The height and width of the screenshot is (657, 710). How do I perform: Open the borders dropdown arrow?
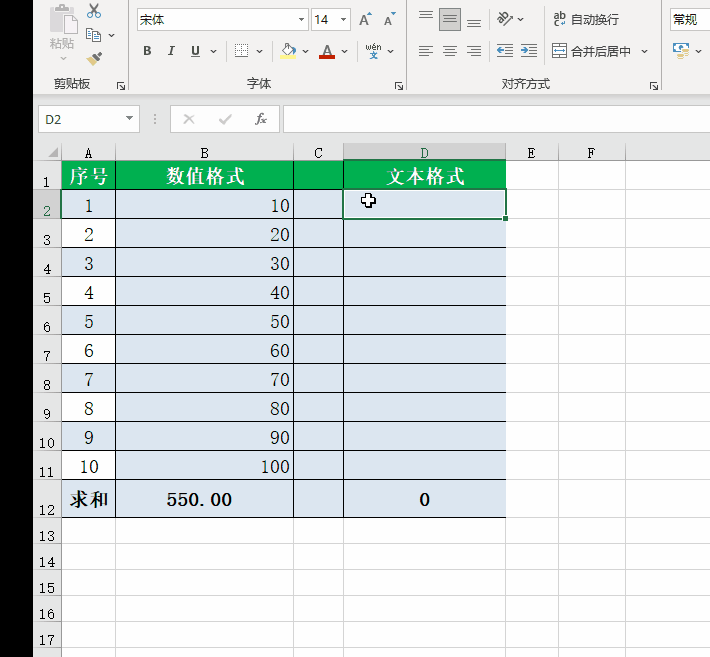click(x=259, y=51)
